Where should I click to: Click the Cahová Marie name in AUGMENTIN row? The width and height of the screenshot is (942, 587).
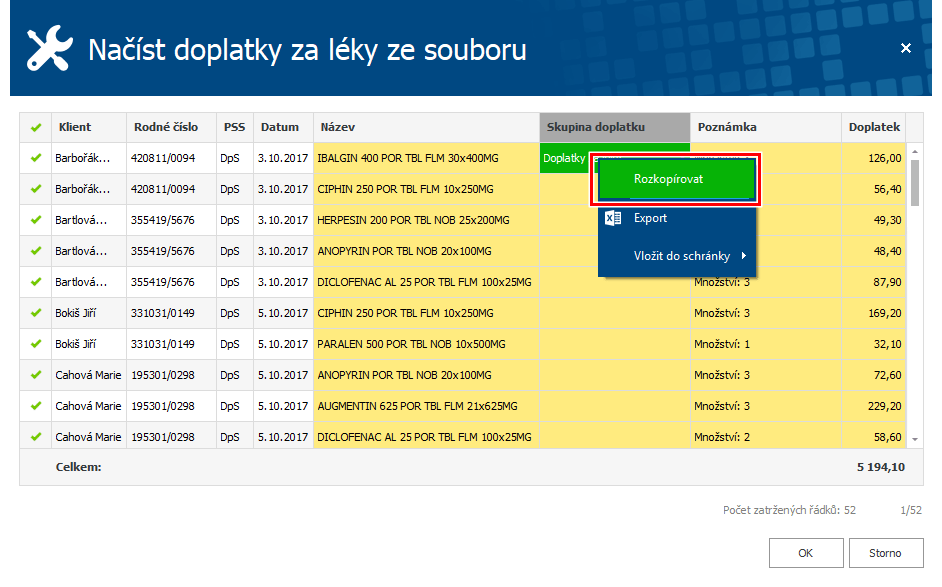[88, 406]
